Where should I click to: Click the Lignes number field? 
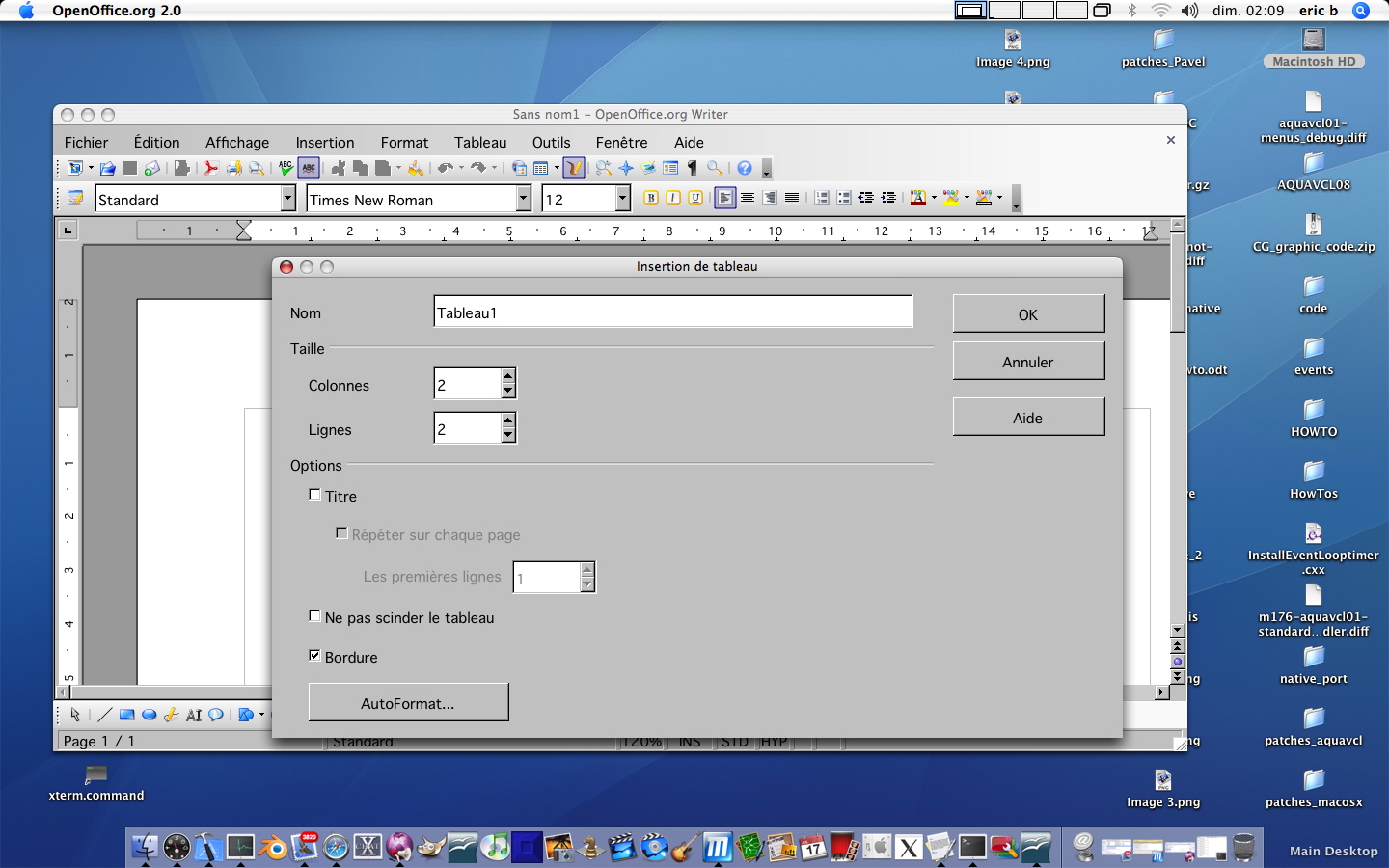pos(468,428)
